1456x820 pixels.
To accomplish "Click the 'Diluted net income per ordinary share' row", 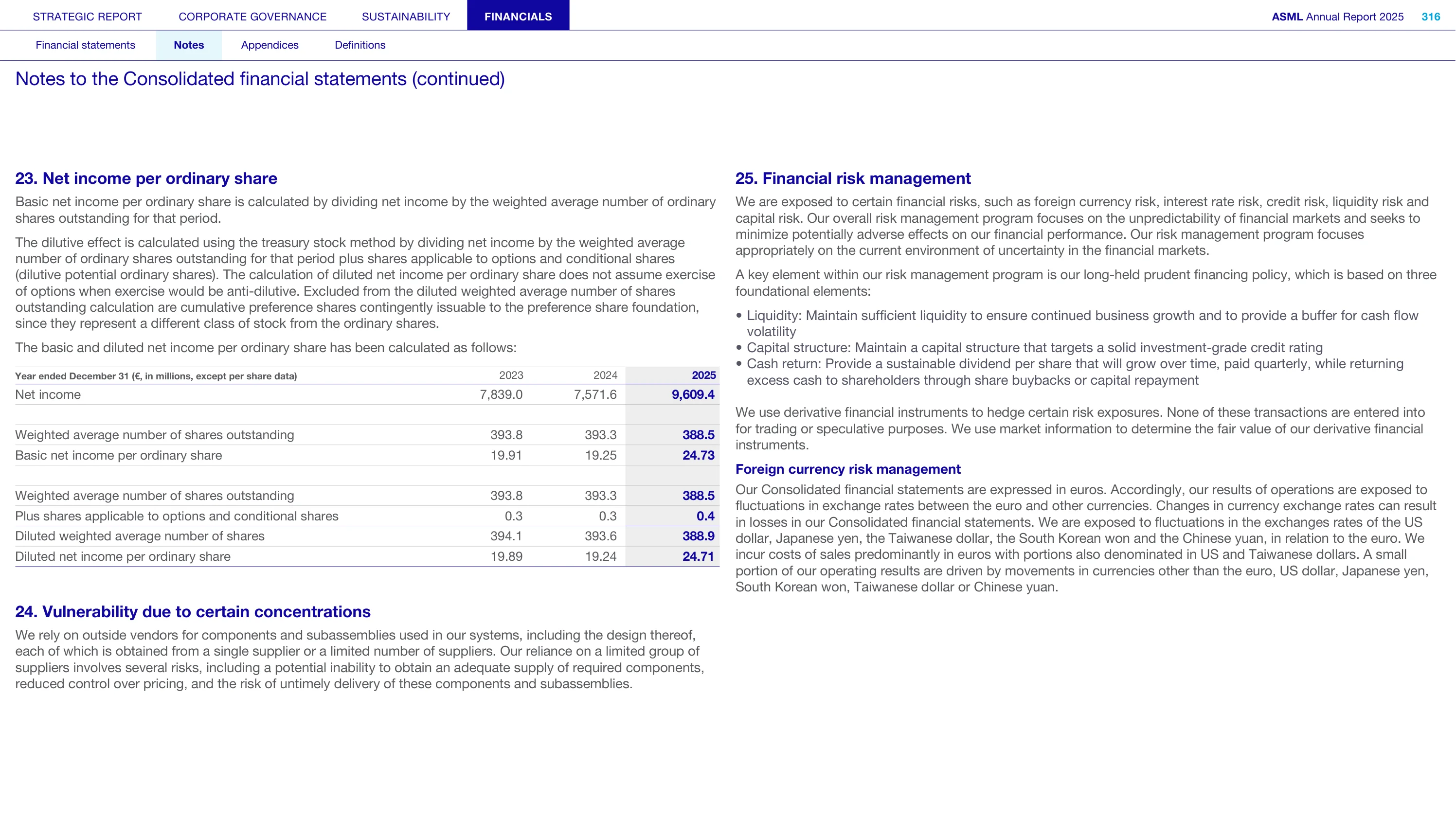I will (367, 557).
